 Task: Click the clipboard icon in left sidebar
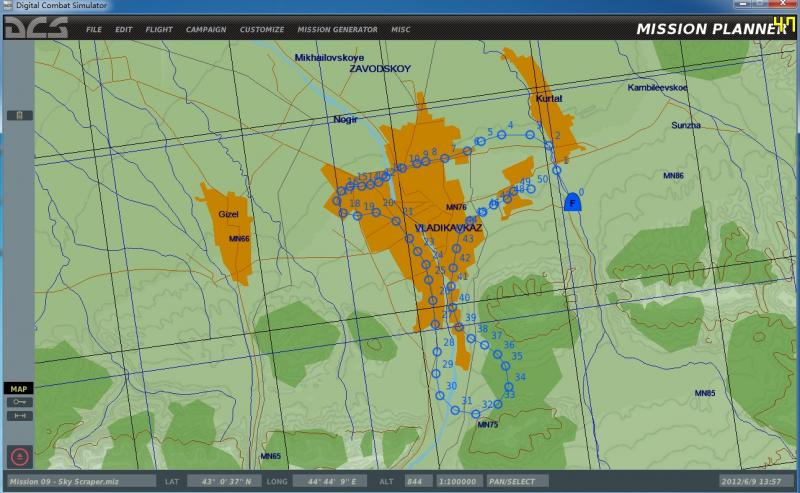click(19, 115)
